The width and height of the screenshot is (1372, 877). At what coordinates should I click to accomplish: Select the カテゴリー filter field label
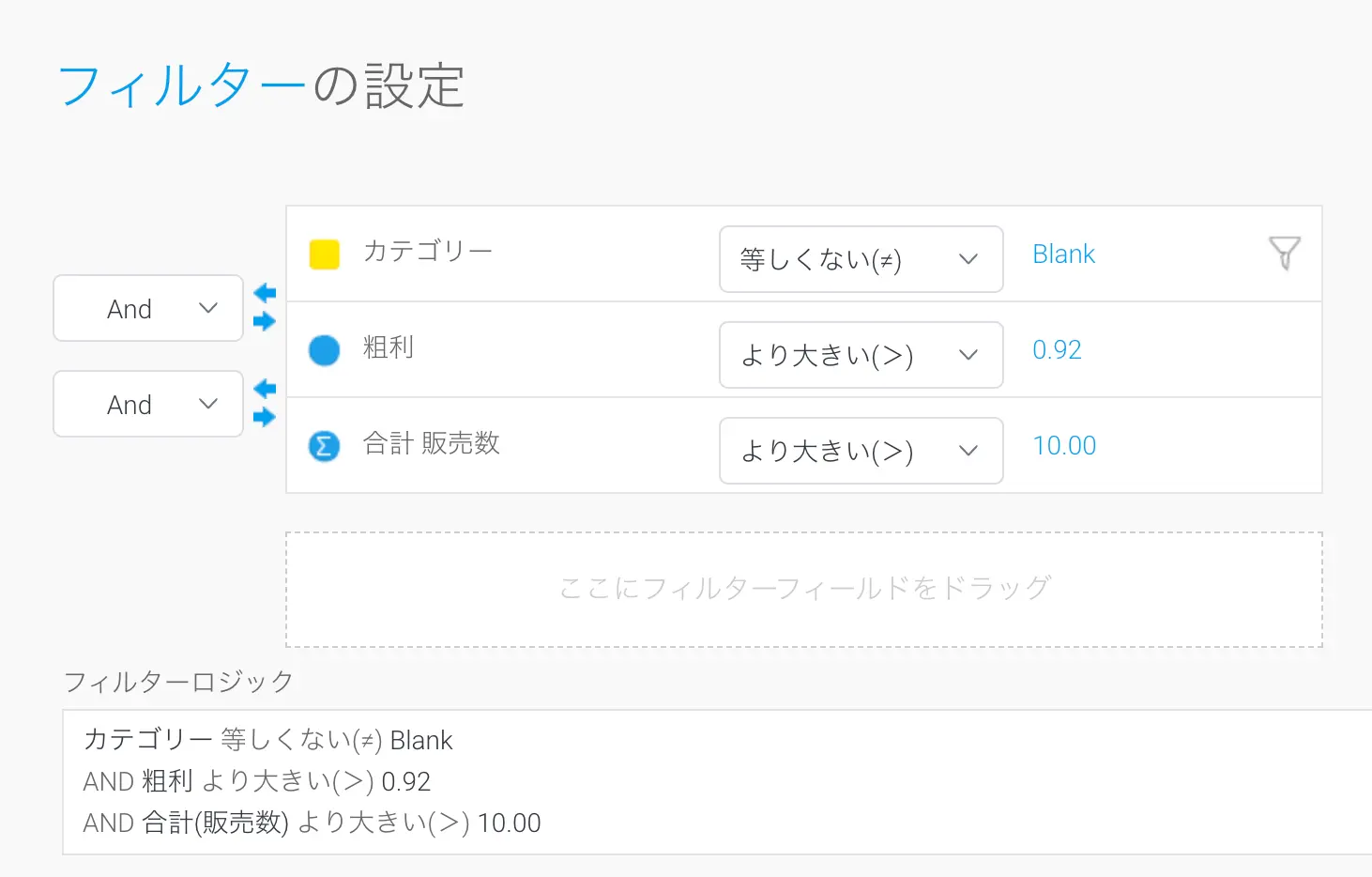pos(427,251)
